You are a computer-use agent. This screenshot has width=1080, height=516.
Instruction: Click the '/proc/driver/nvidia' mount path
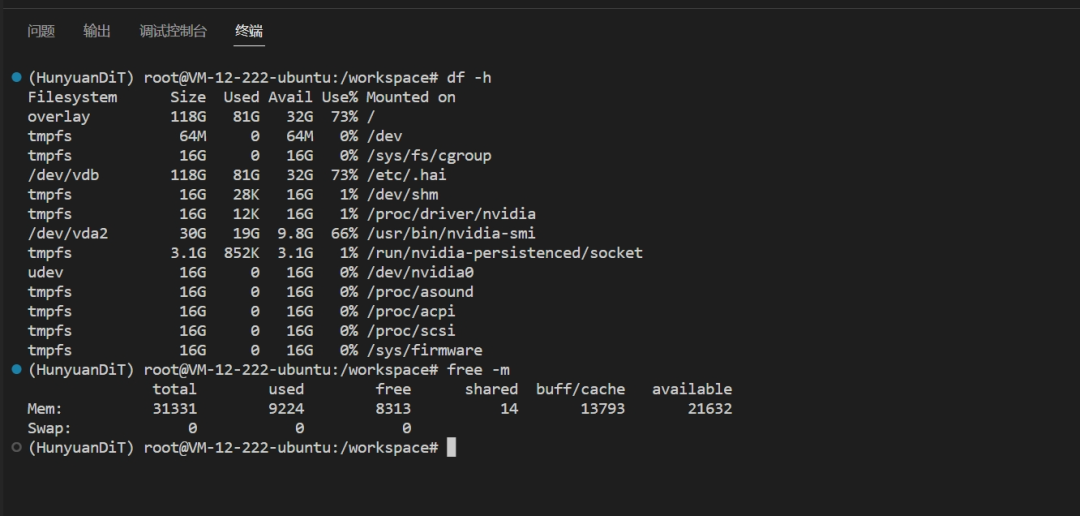451,214
